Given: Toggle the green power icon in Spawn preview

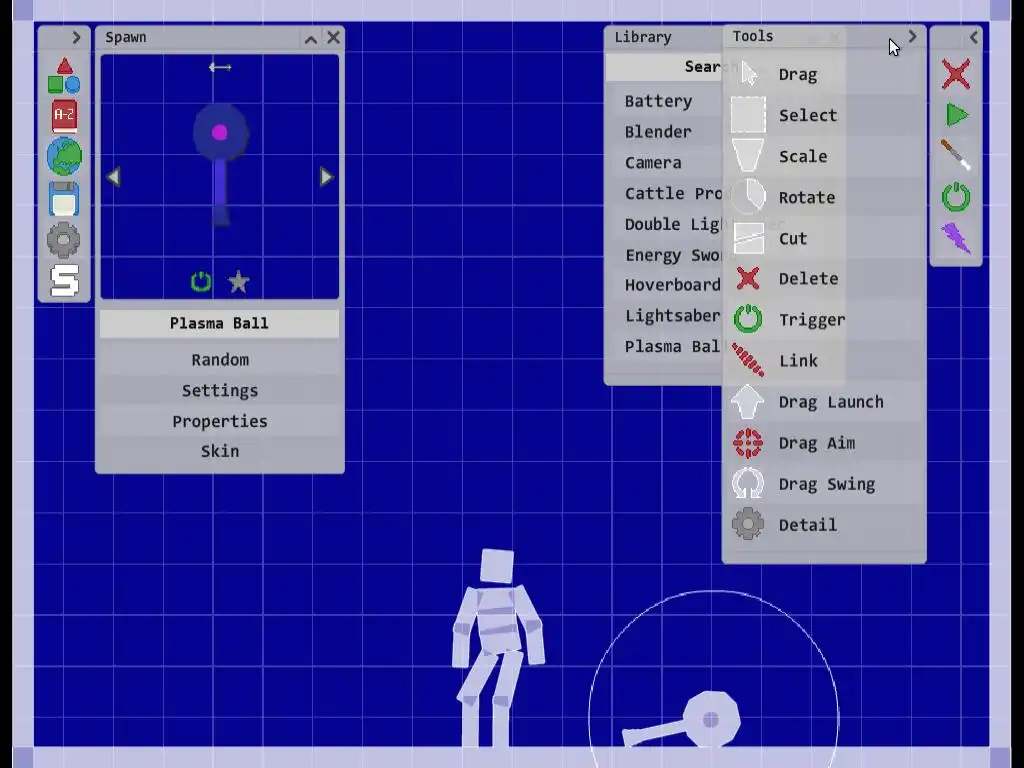Looking at the screenshot, I should [200, 281].
